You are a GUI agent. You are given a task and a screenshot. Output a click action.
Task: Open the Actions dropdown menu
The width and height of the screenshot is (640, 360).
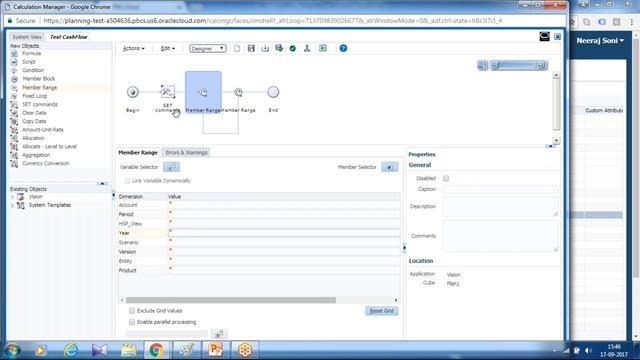pyautogui.click(x=133, y=48)
